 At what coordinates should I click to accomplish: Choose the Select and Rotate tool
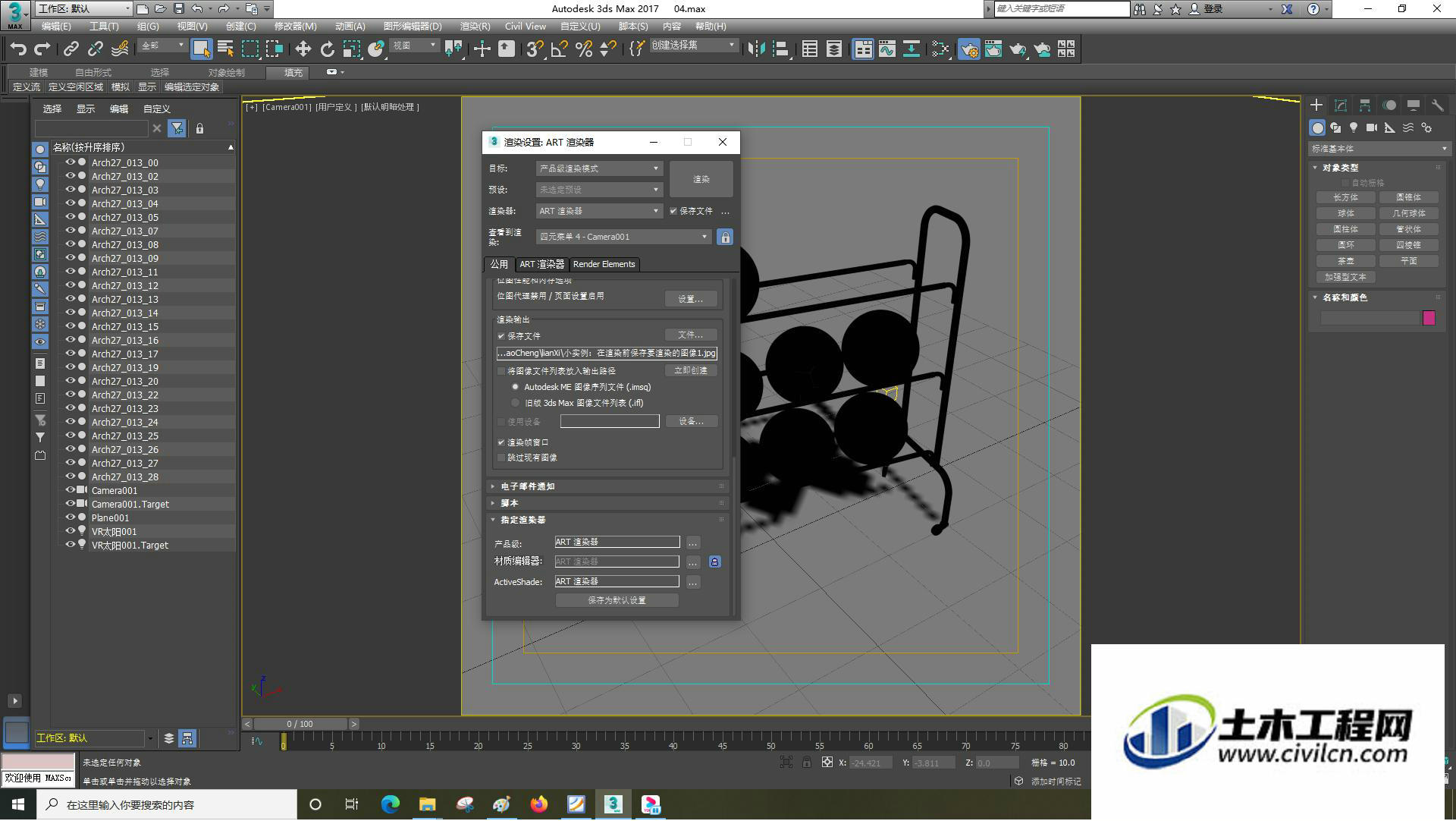click(x=327, y=49)
